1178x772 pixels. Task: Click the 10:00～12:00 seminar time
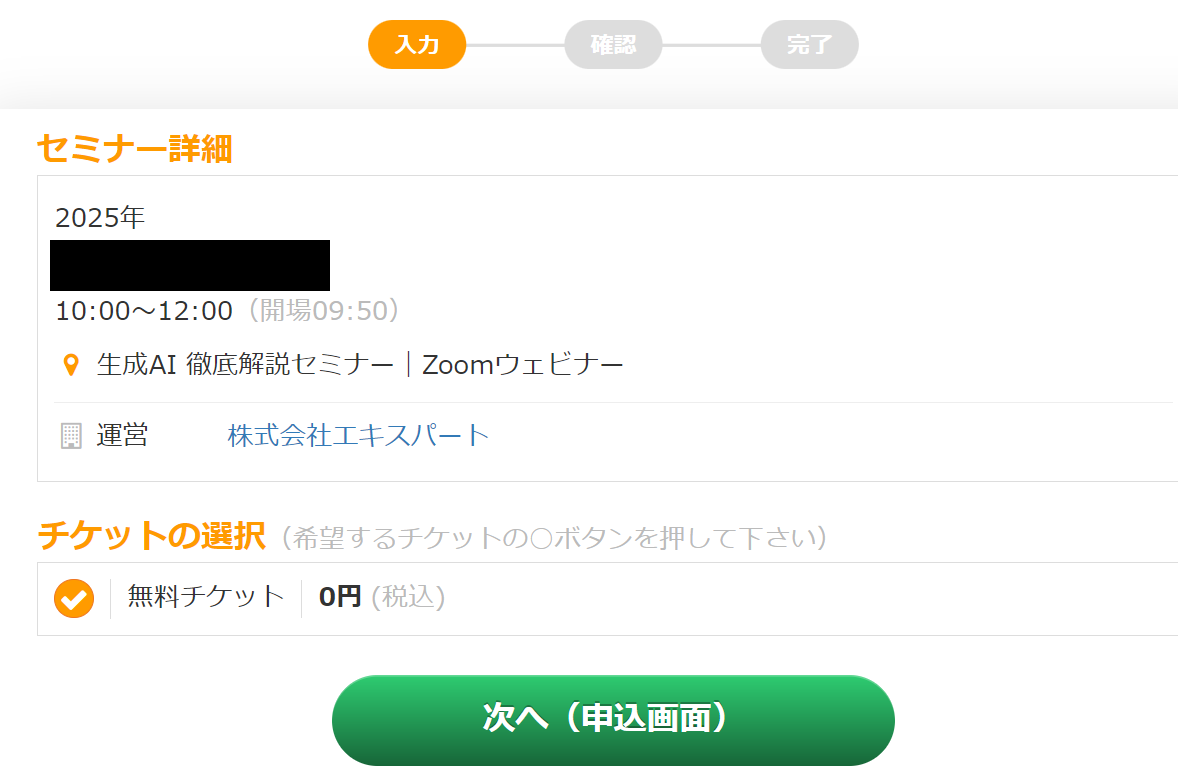pyautogui.click(x=144, y=311)
